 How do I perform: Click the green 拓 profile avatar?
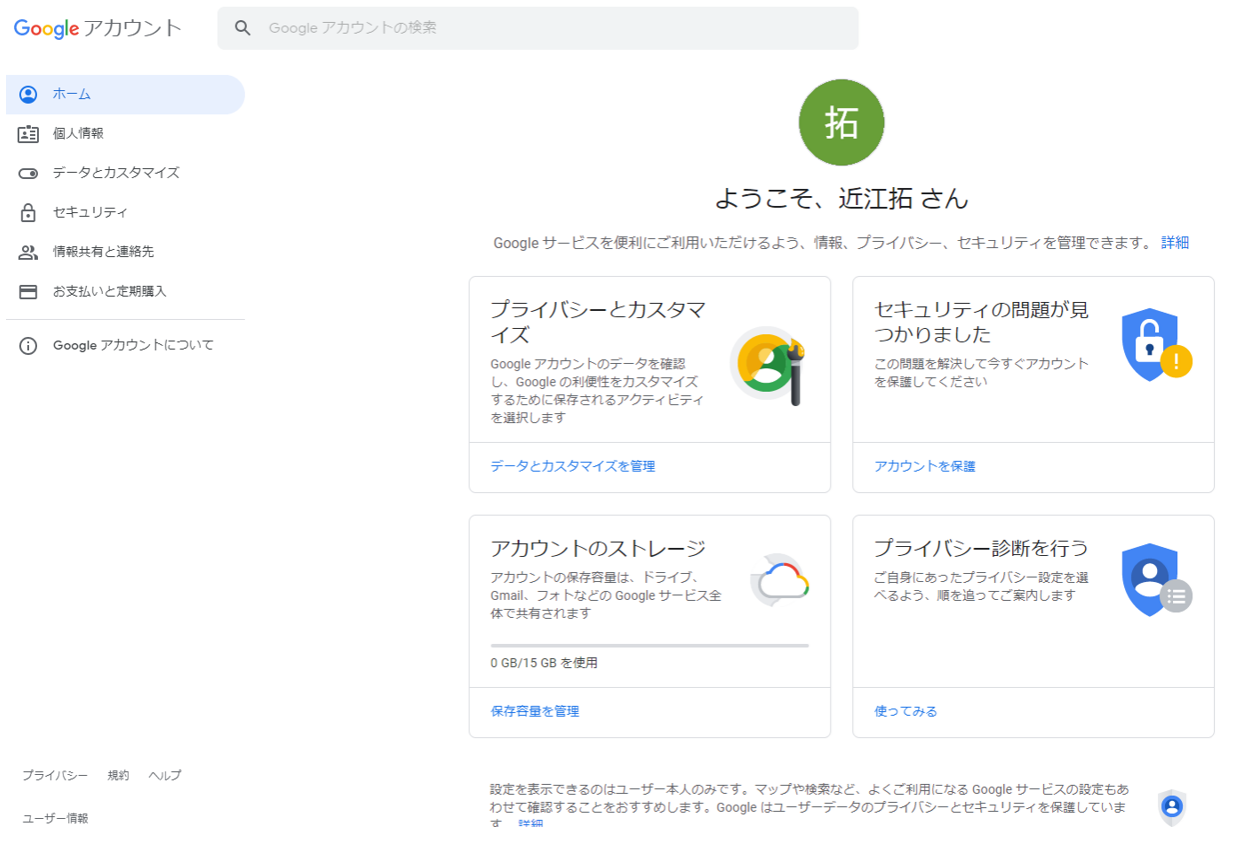point(842,122)
